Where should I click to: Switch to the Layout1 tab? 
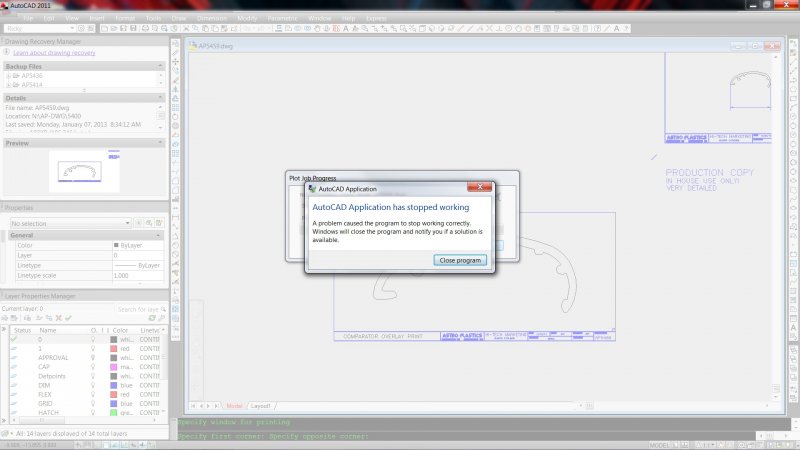(x=260, y=406)
